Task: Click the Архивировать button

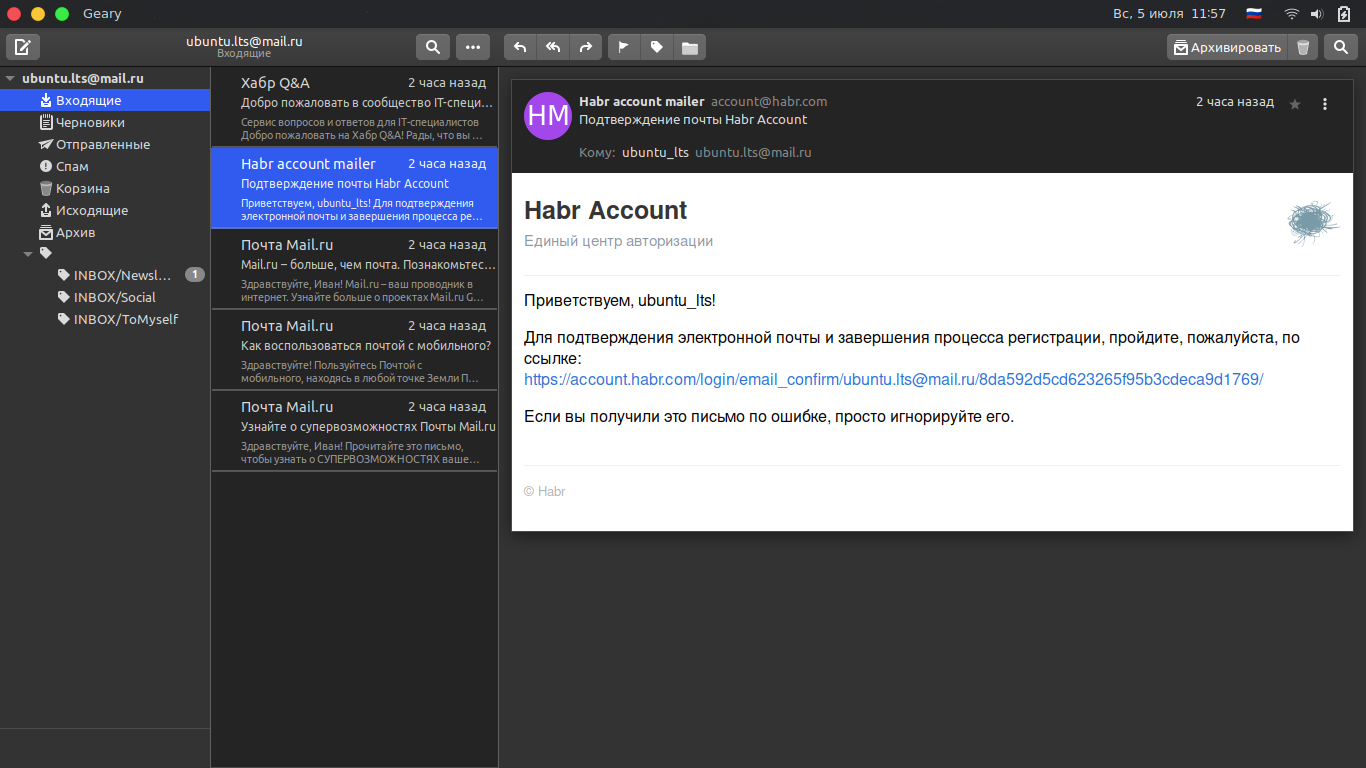Action: (x=1227, y=47)
